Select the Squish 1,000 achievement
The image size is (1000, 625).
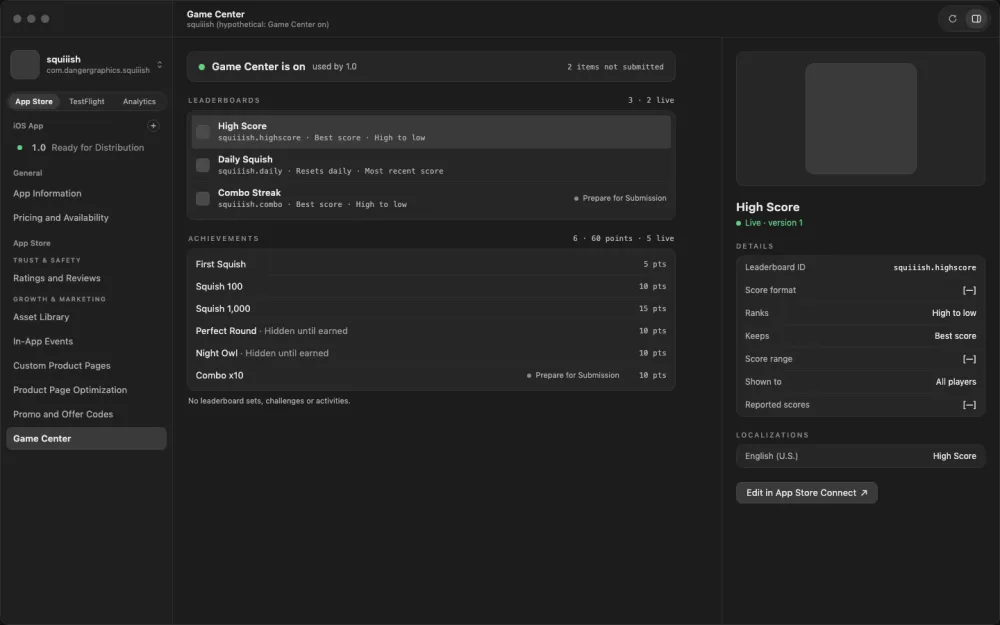[x=431, y=309]
